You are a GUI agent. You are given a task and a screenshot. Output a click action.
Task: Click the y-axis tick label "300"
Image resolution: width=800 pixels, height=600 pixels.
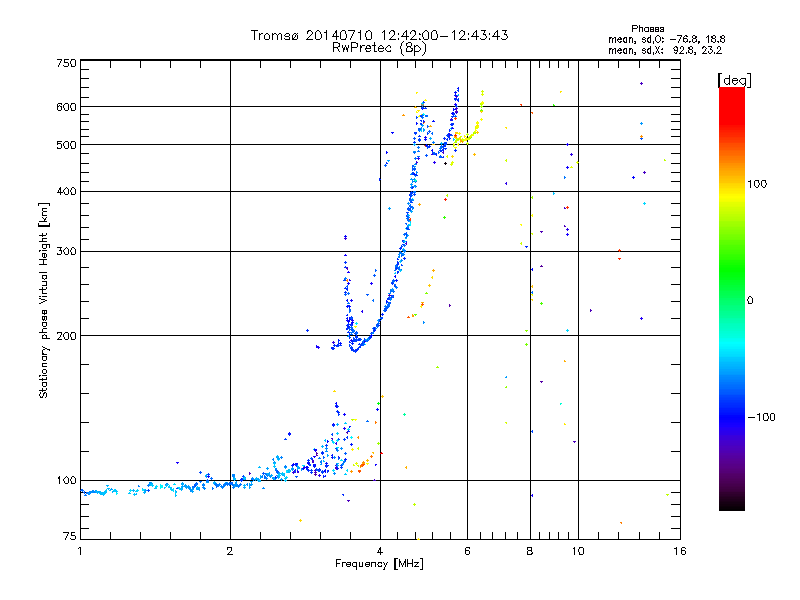[66, 252]
